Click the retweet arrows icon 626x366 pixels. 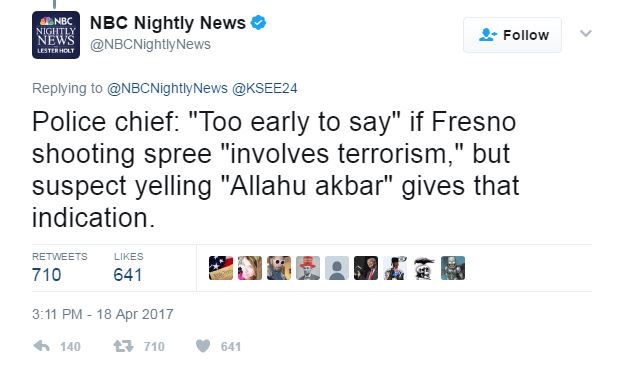click(x=123, y=346)
